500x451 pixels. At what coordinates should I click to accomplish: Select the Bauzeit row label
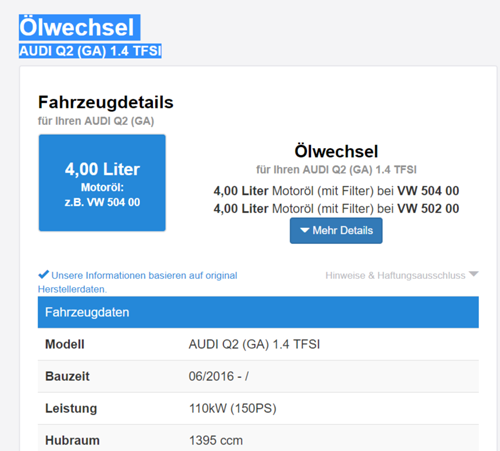tap(67, 376)
